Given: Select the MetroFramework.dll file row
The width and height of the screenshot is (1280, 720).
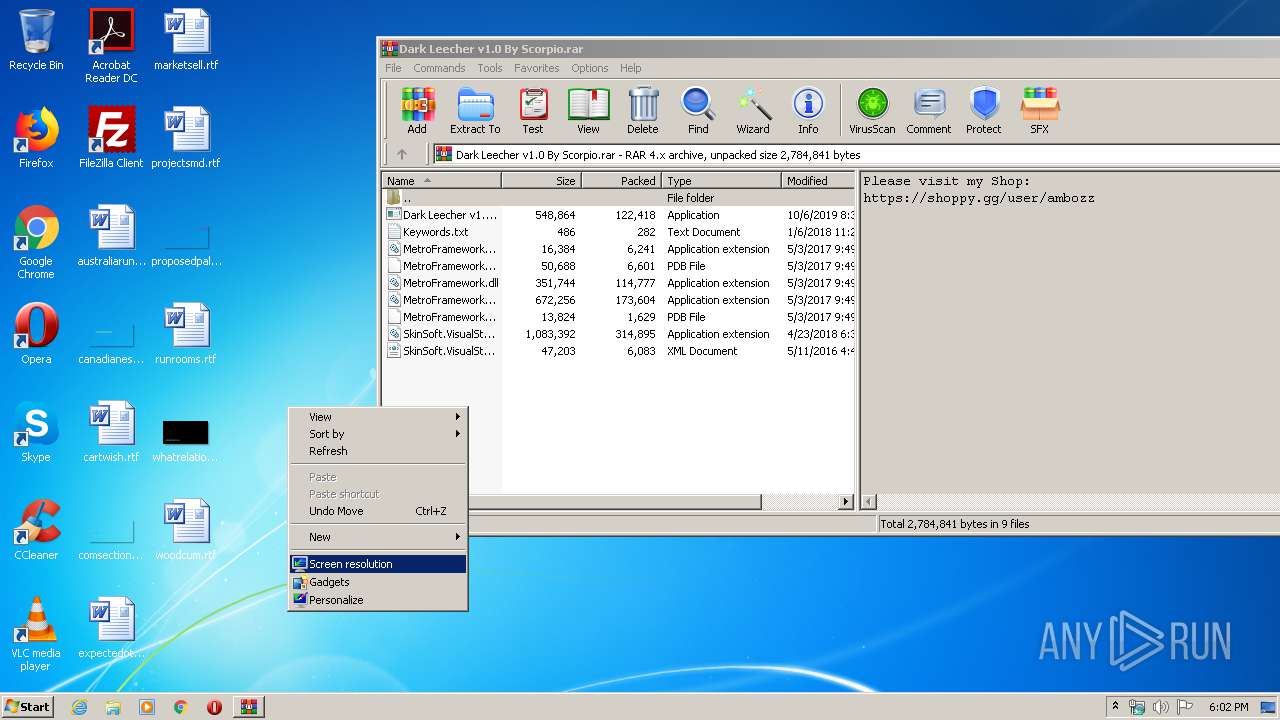Looking at the screenshot, I should point(619,283).
